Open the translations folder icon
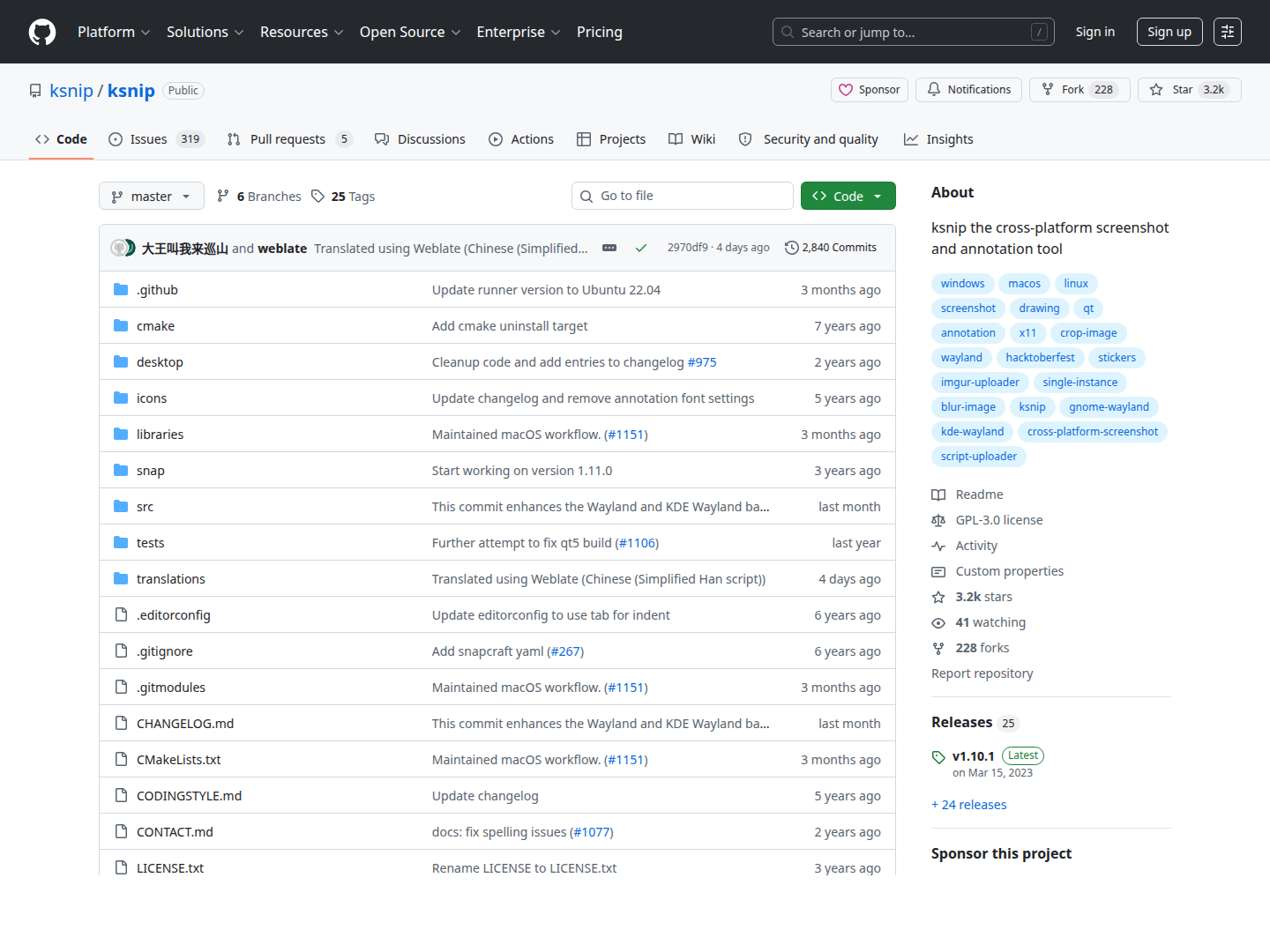 tap(121, 578)
